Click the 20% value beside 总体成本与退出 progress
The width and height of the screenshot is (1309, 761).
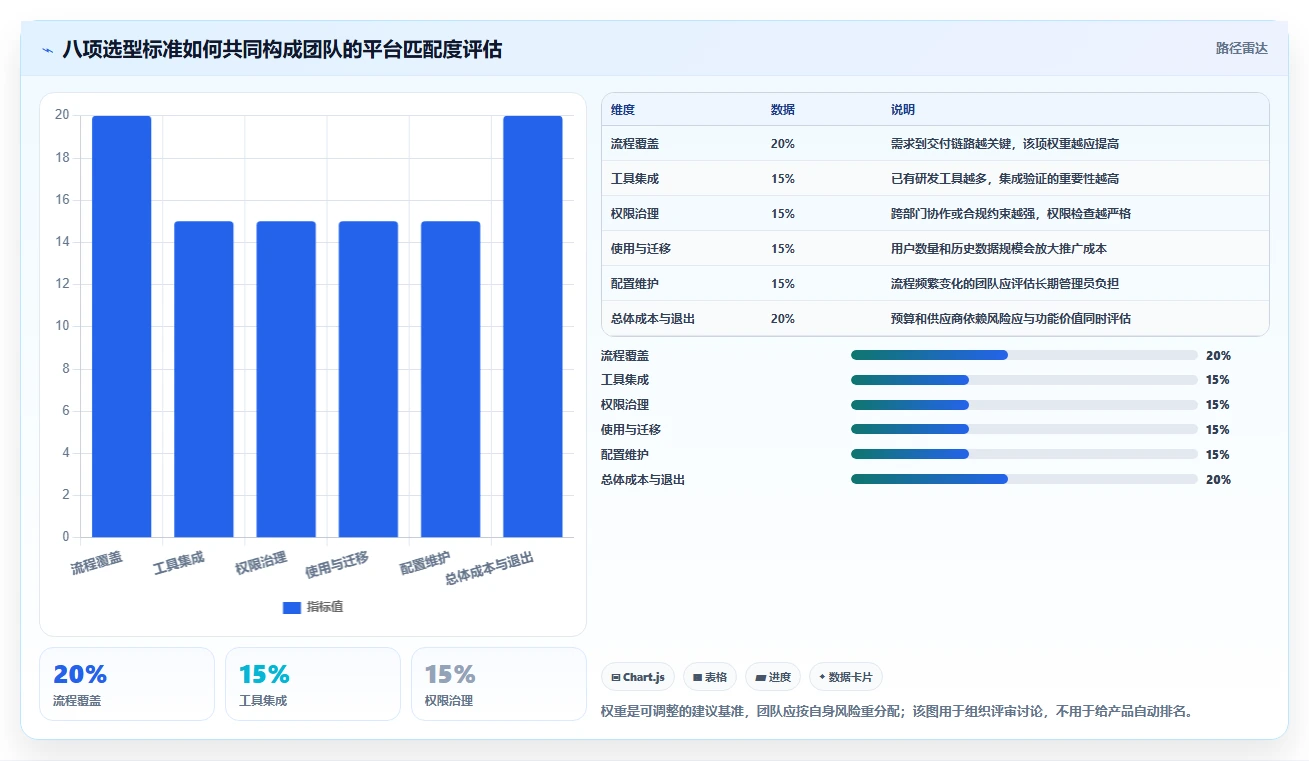(1218, 479)
